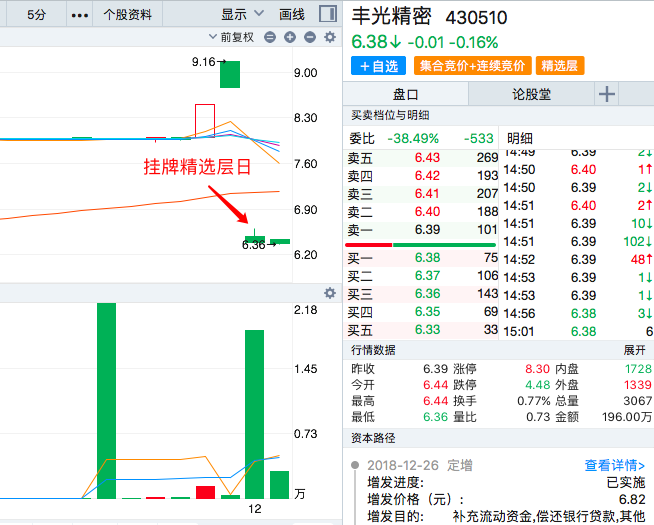654x525 pixels.
Task: Click the 委比 -38.49% value
Action: point(413,138)
